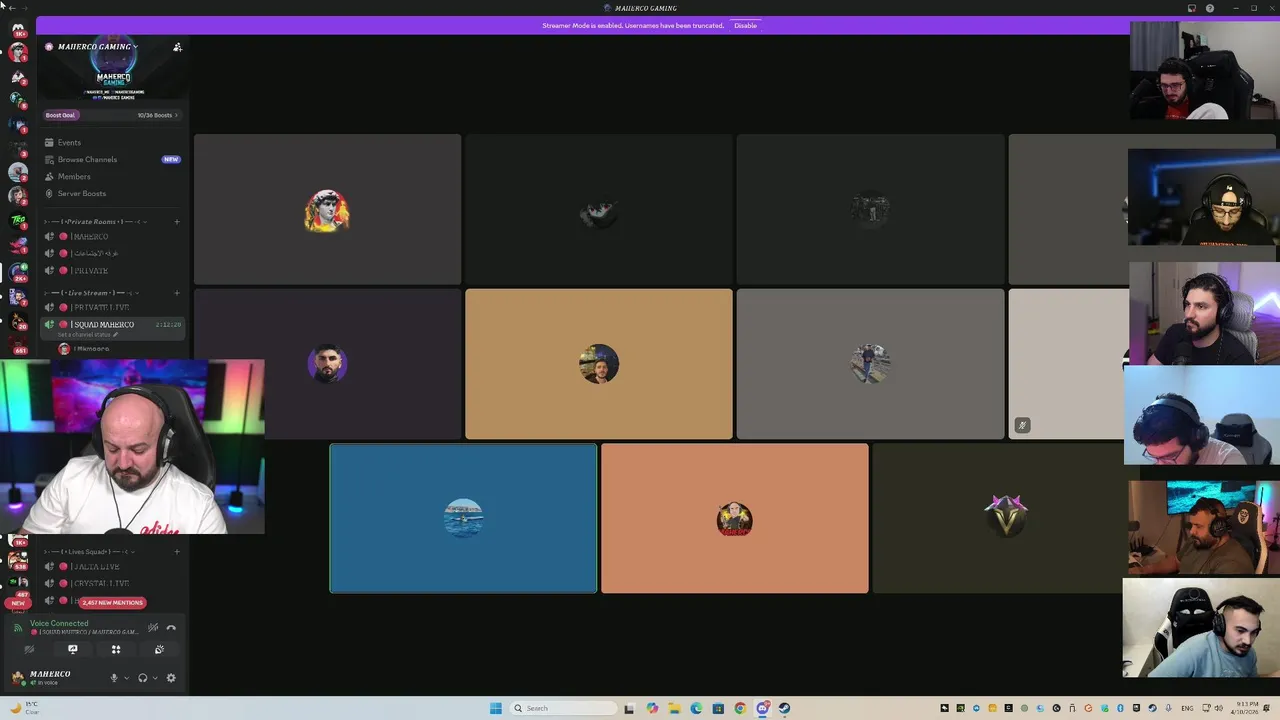Screen dimensions: 1280x720
Task: Collapse the Private Rooms category
Action: (96, 222)
